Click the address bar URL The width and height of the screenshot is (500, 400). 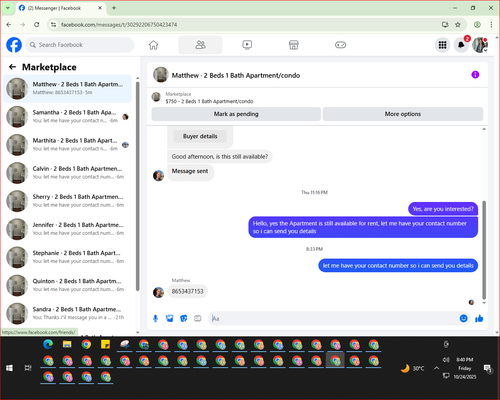coord(119,25)
